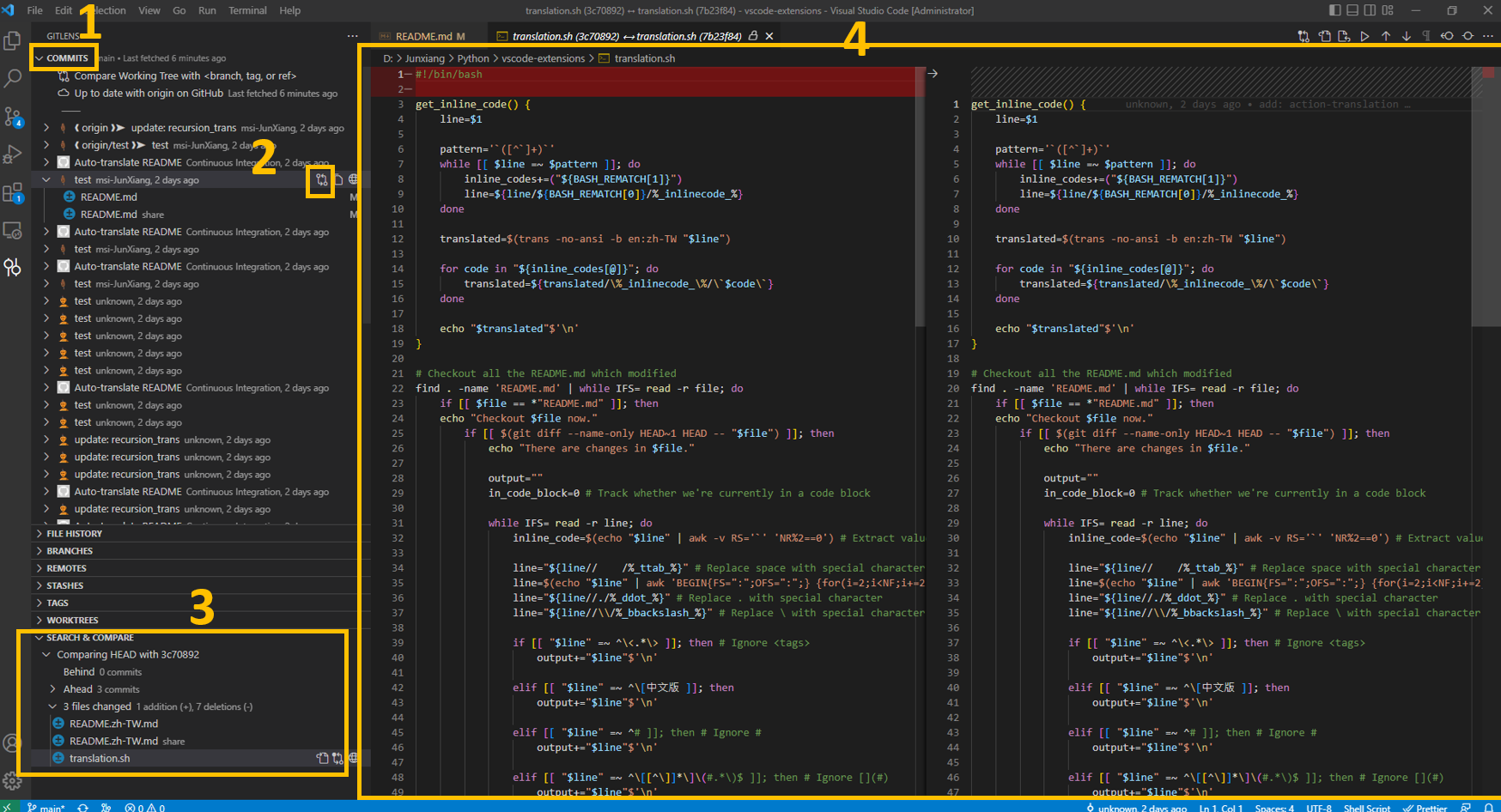
Task: Open notifications bell in status bar
Action: pyautogui.click(x=1488, y=807)
